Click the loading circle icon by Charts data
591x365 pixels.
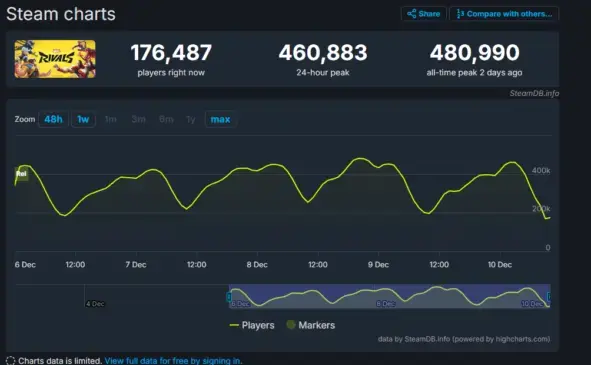tap(11, 360)
